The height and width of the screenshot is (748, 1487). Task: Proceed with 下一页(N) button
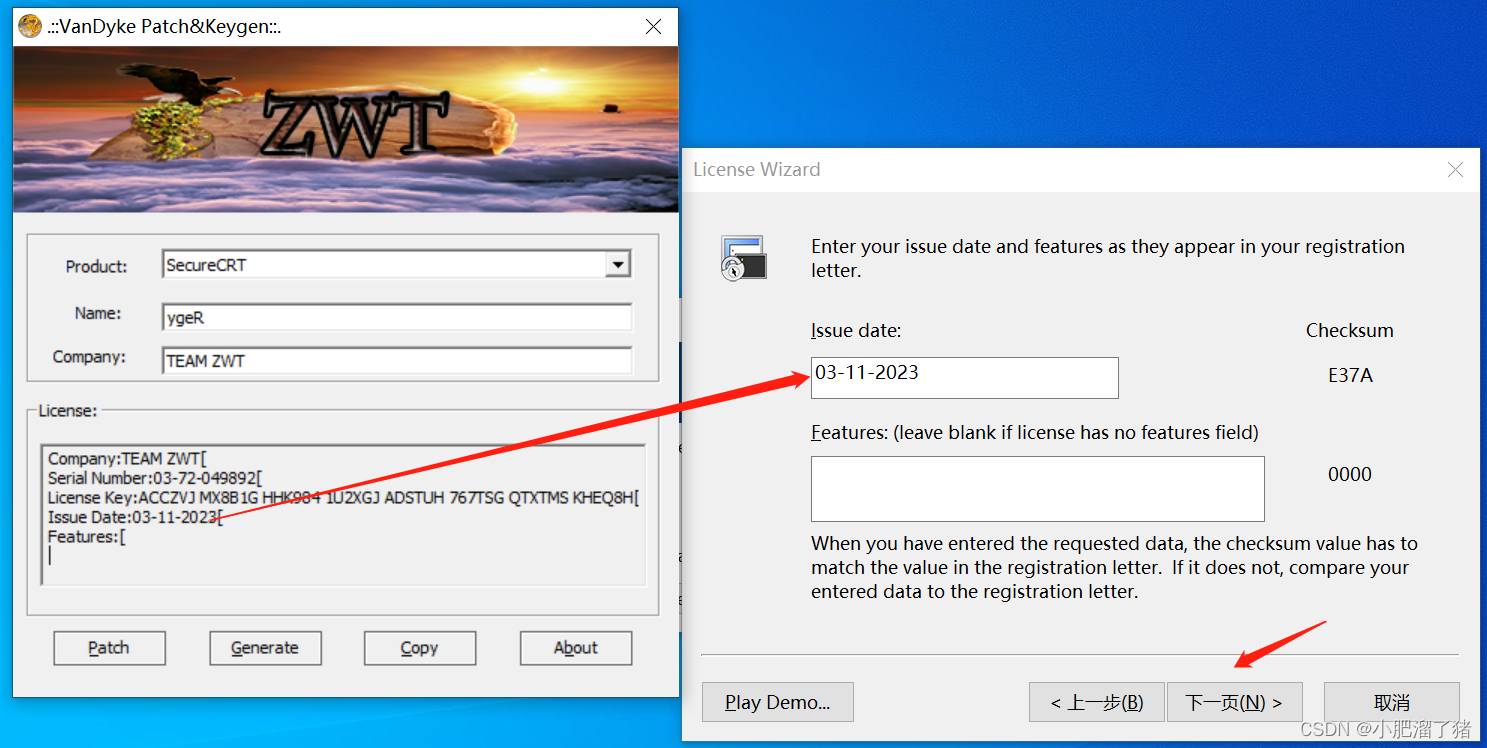coord(1235,702)
